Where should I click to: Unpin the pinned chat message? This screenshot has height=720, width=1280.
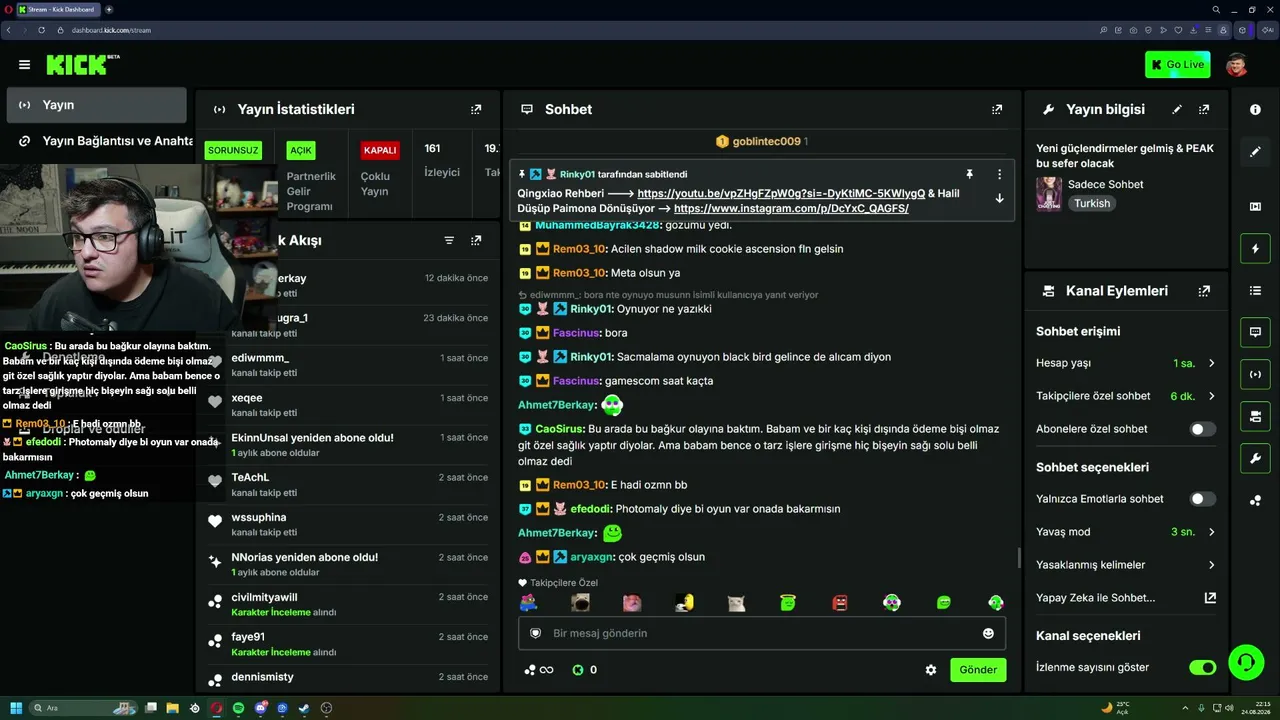pyautogui.click(x=969, y=174)
